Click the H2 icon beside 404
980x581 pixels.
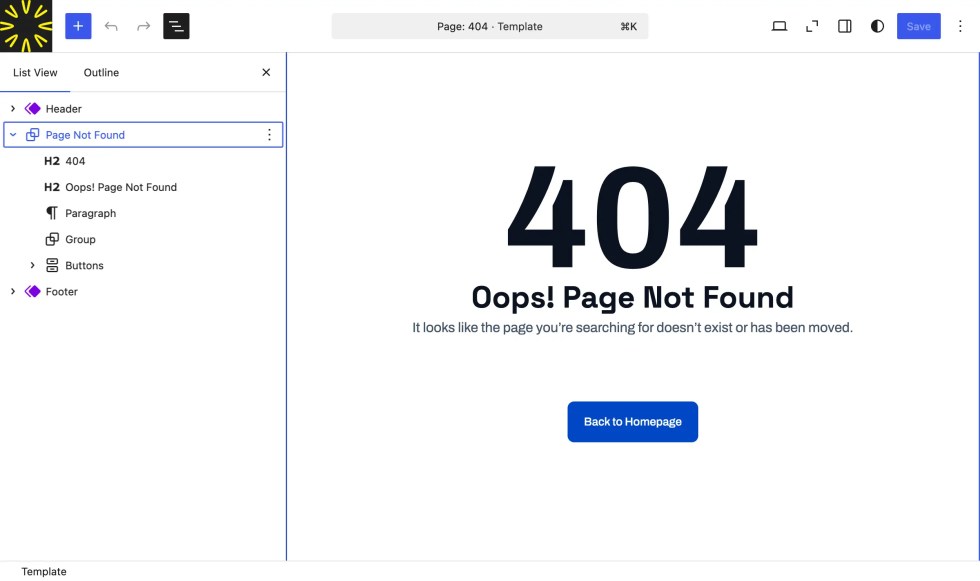(x=52, y=161)
